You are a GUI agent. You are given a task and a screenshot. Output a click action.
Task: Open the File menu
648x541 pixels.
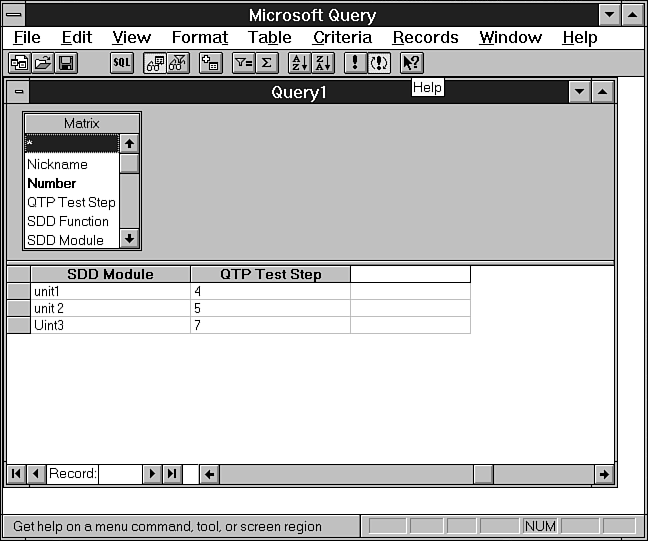tap(27, 38)
